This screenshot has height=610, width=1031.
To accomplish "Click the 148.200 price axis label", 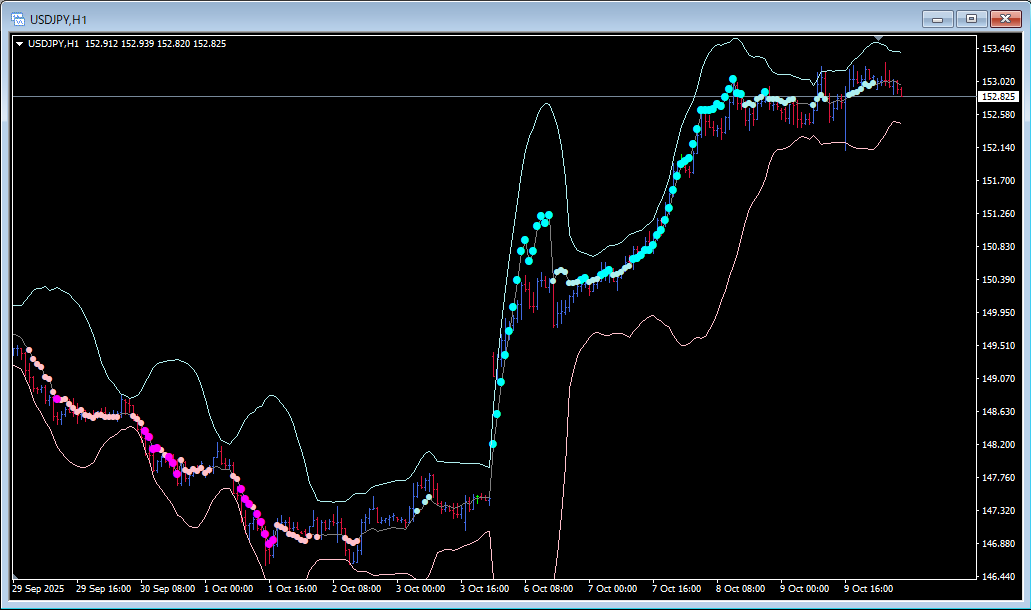I will pyautogui.click(x=998, y=445).
